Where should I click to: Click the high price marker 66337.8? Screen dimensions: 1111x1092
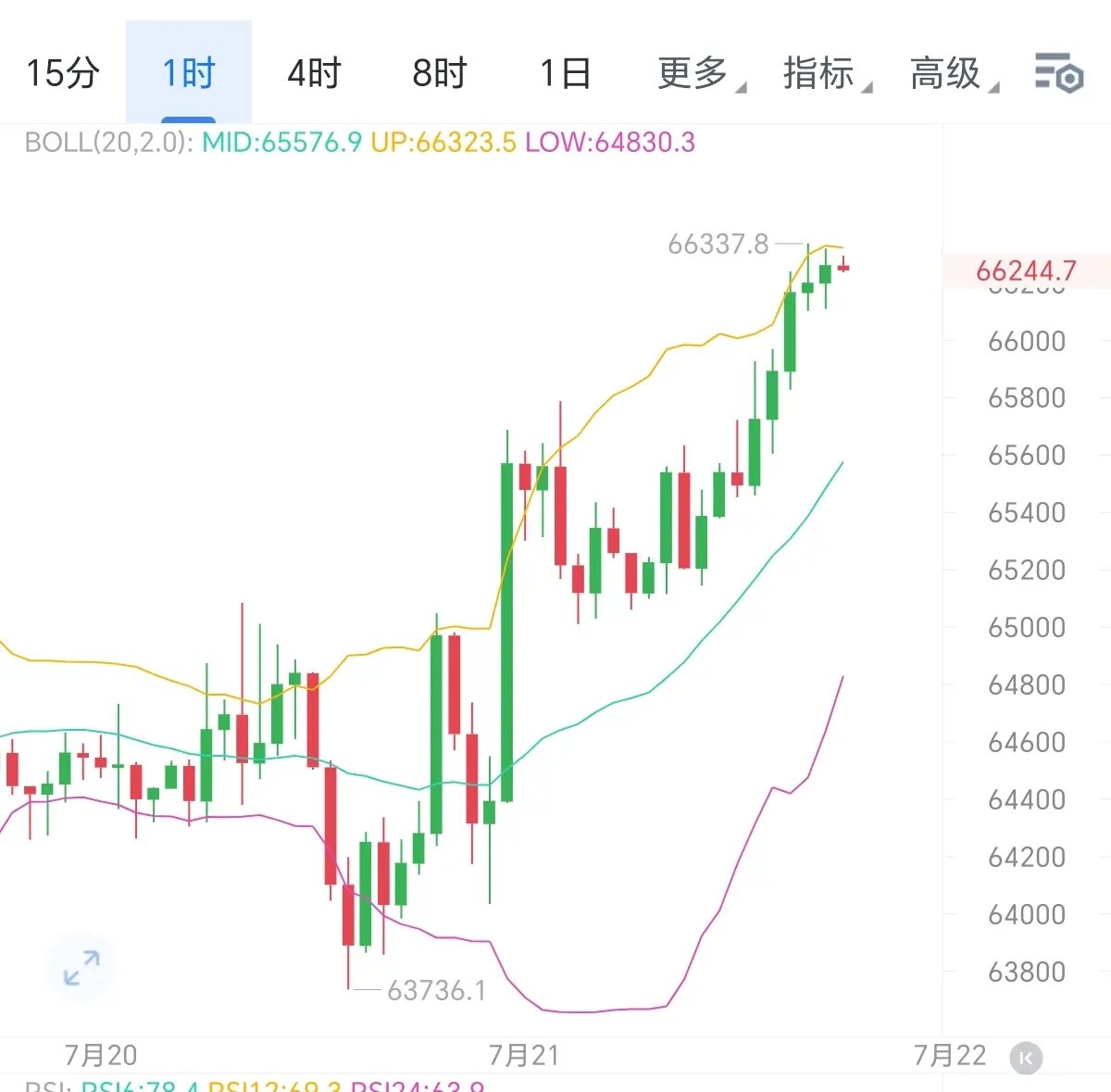coord(718,244)
